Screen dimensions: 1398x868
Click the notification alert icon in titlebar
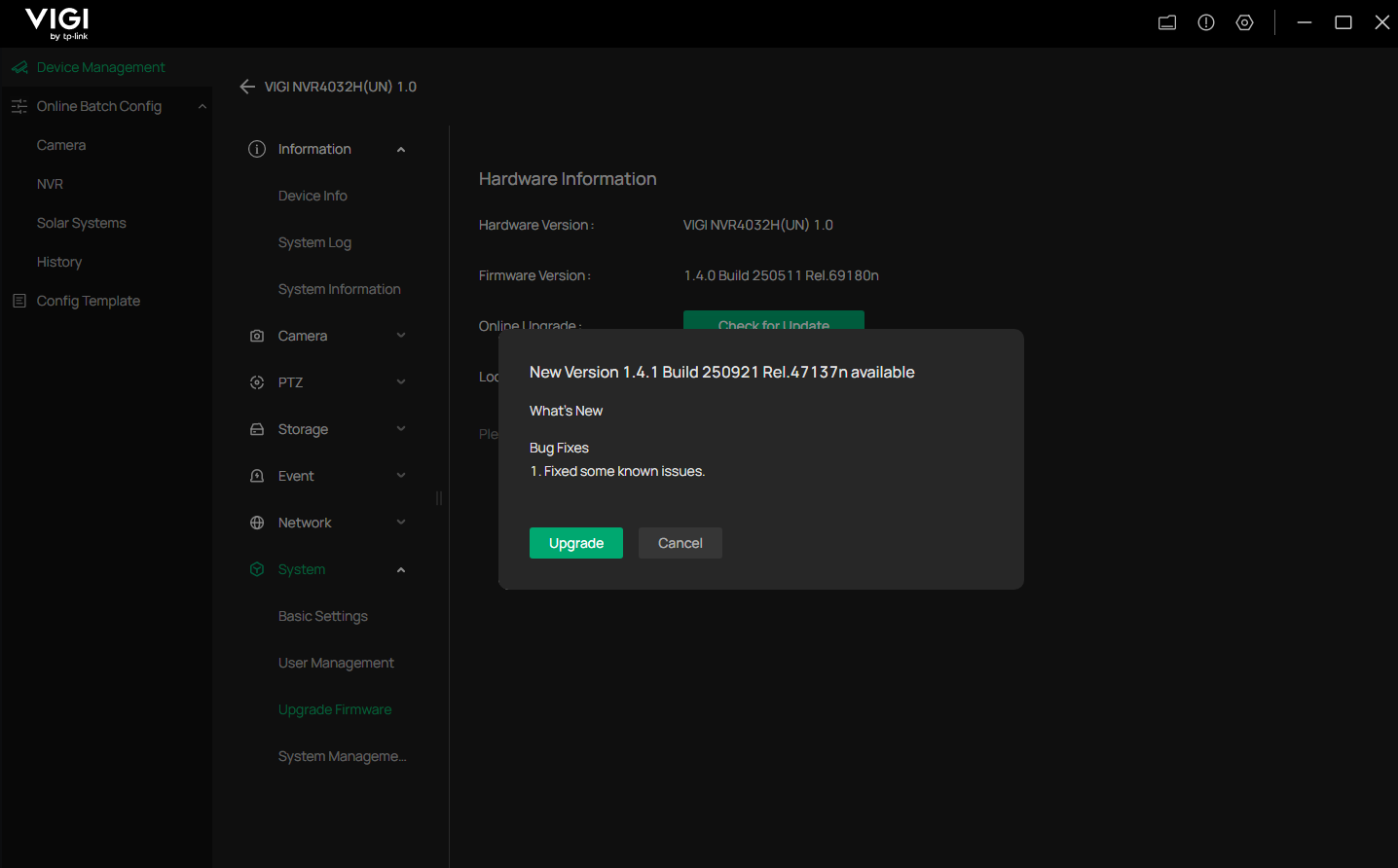1205,21
